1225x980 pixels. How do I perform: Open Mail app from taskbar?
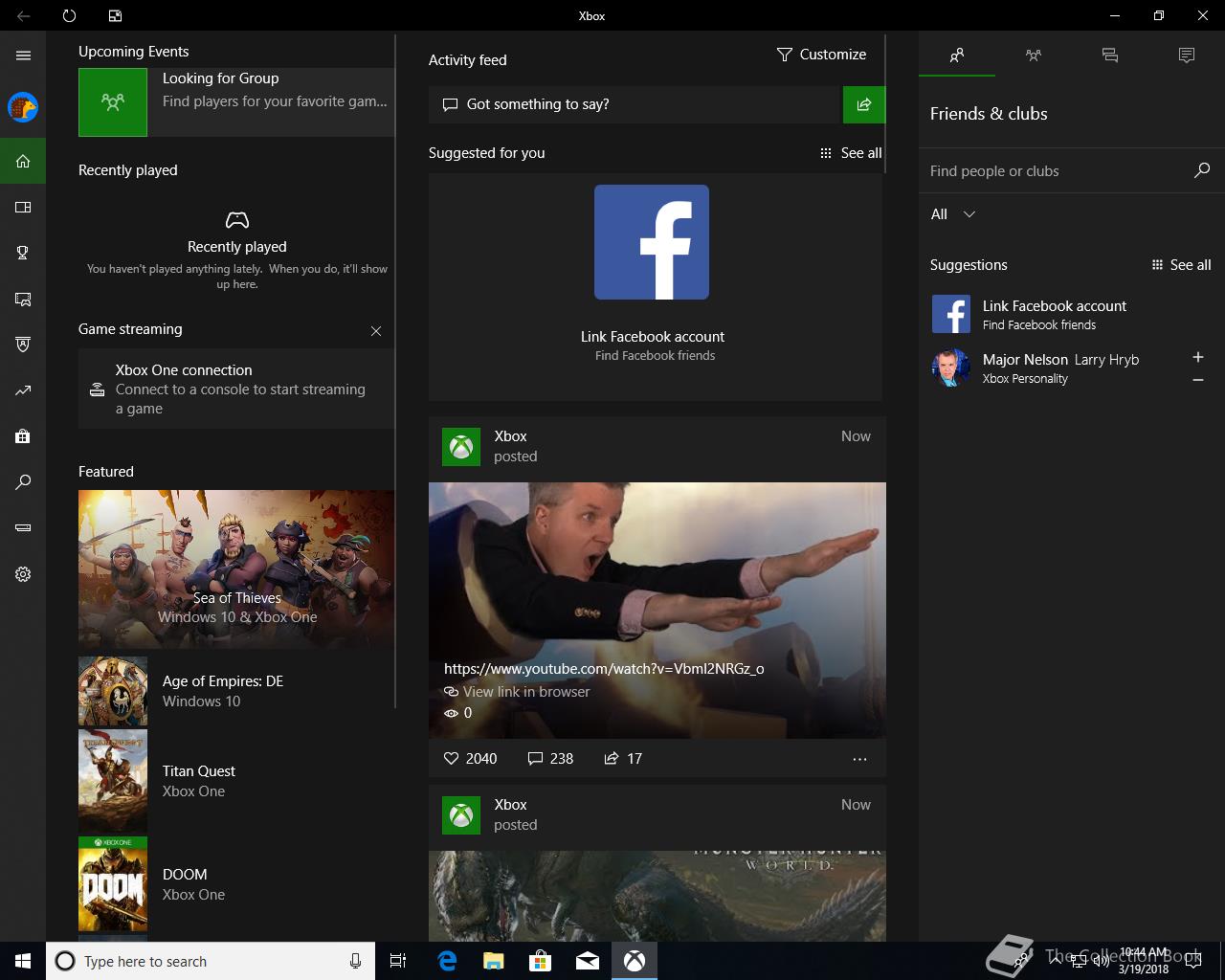[x=588, y=961]
